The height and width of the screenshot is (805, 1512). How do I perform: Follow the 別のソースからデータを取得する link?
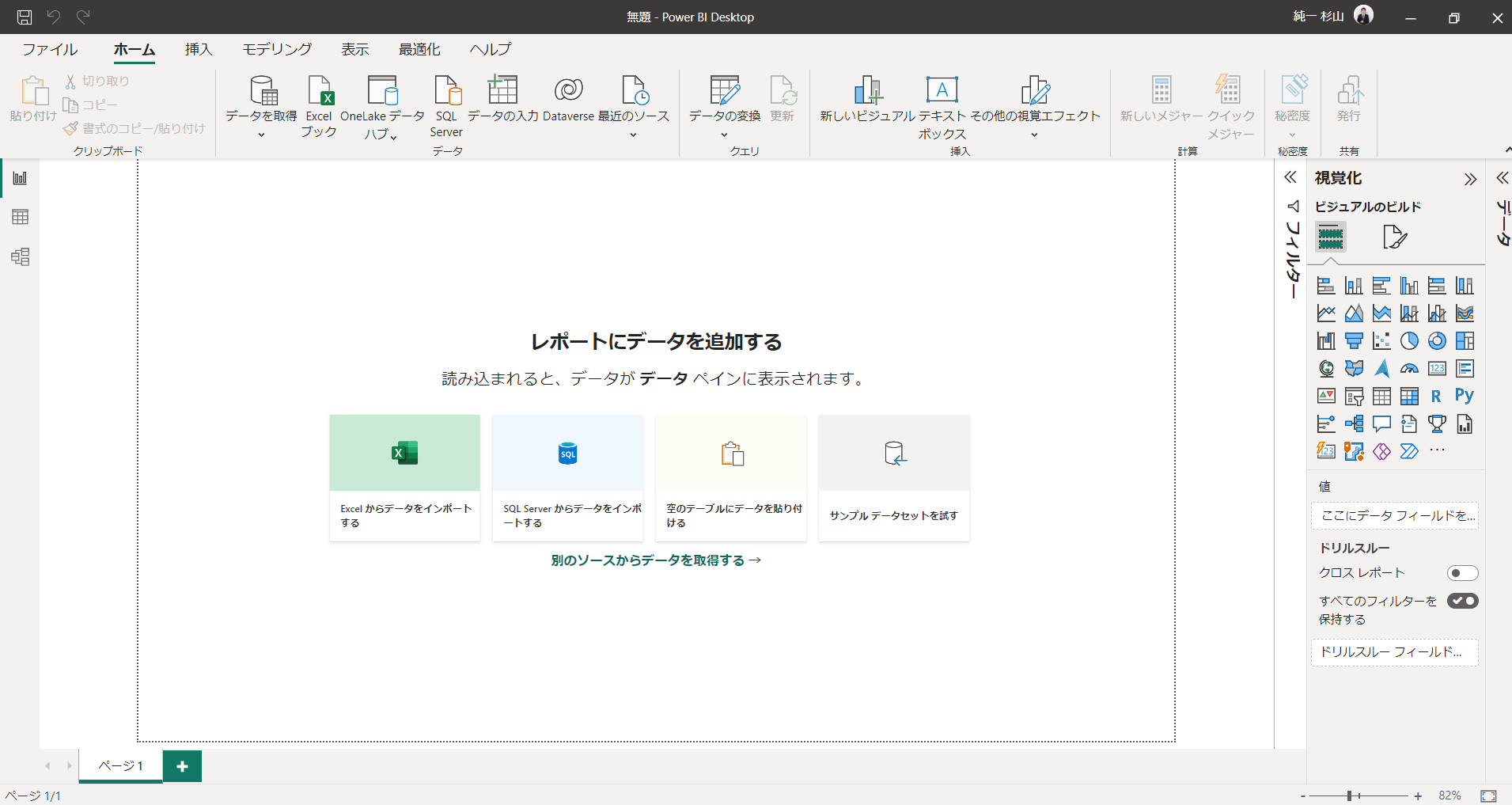tap(656, 560)
